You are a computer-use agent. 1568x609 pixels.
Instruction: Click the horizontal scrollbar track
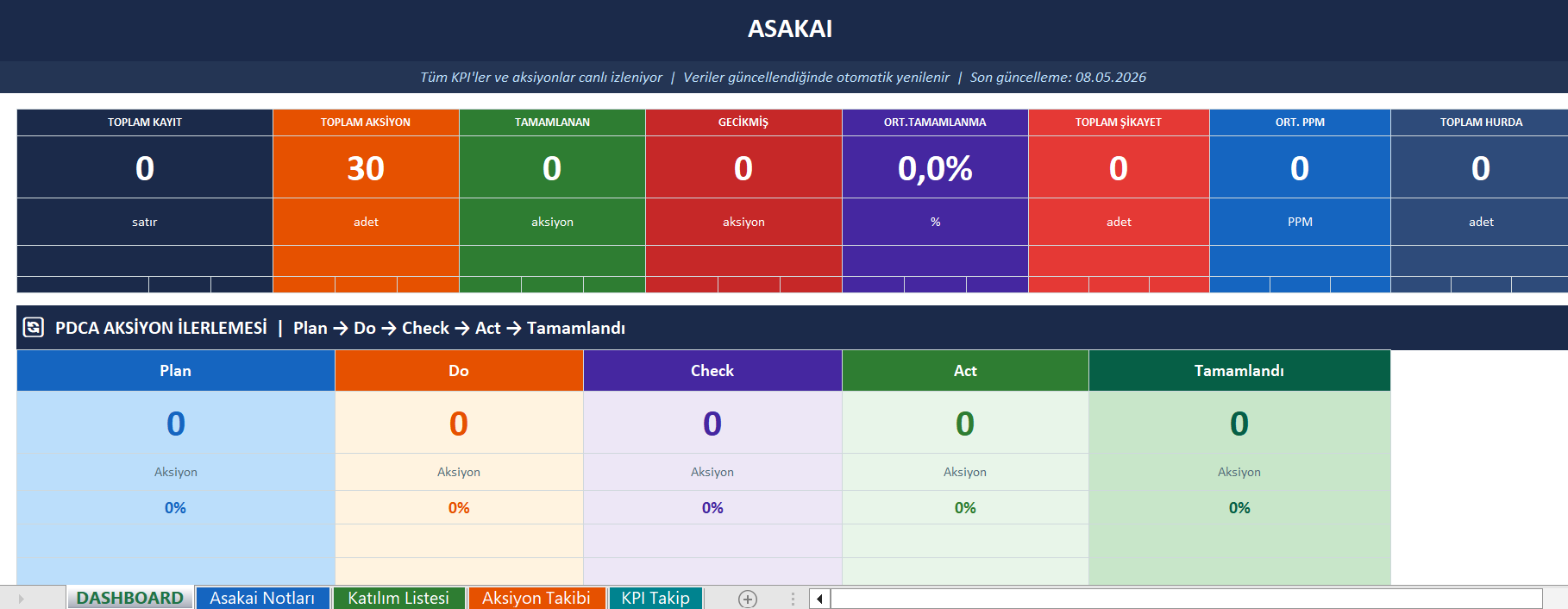pos(1186,599)
